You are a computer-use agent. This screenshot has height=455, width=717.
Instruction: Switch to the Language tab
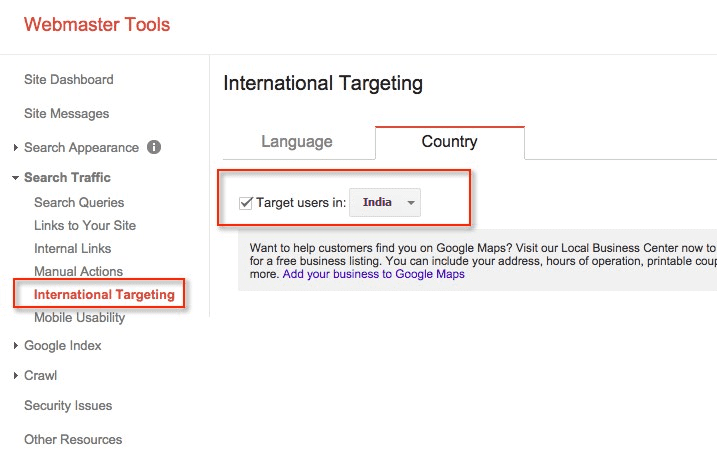(297, 142)
